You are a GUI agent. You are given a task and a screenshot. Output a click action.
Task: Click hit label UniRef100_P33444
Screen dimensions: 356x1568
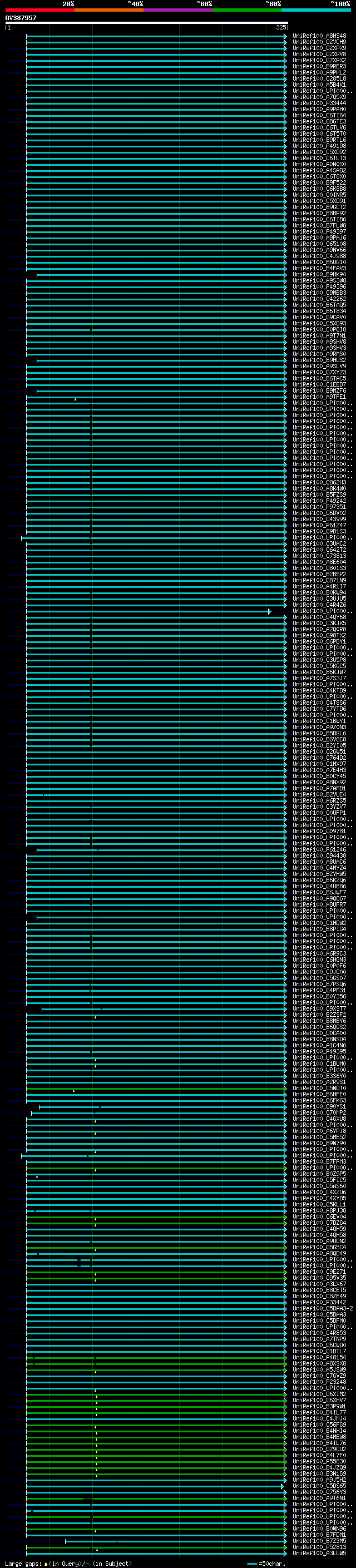(x=319, y=103)
